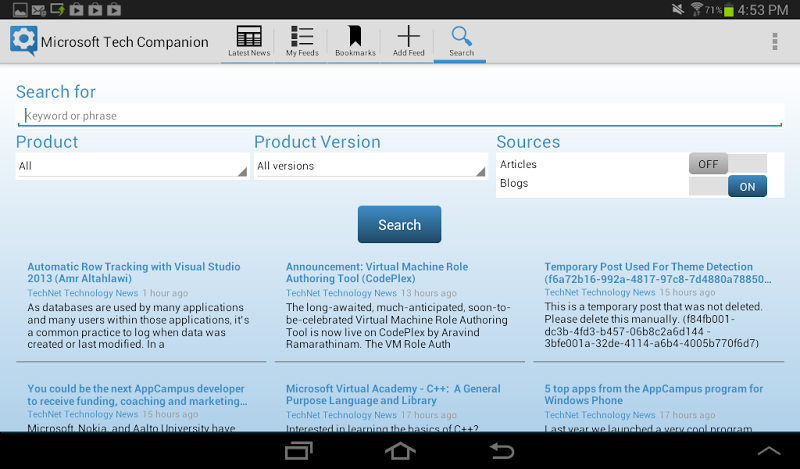Open the Latest News tab
The height and width of the screenshot is (469, 800).
249,41
